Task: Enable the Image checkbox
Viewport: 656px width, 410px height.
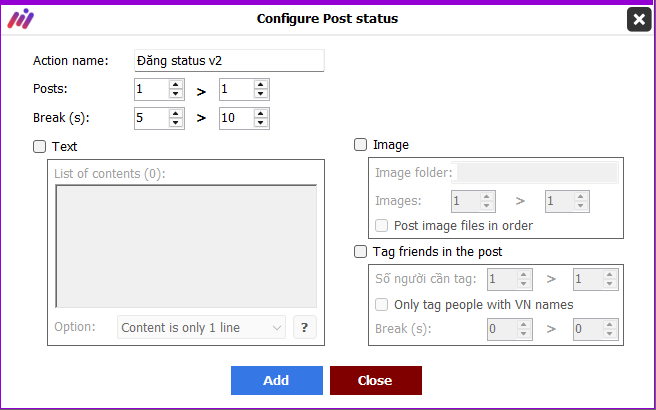Action: point(360,145)
